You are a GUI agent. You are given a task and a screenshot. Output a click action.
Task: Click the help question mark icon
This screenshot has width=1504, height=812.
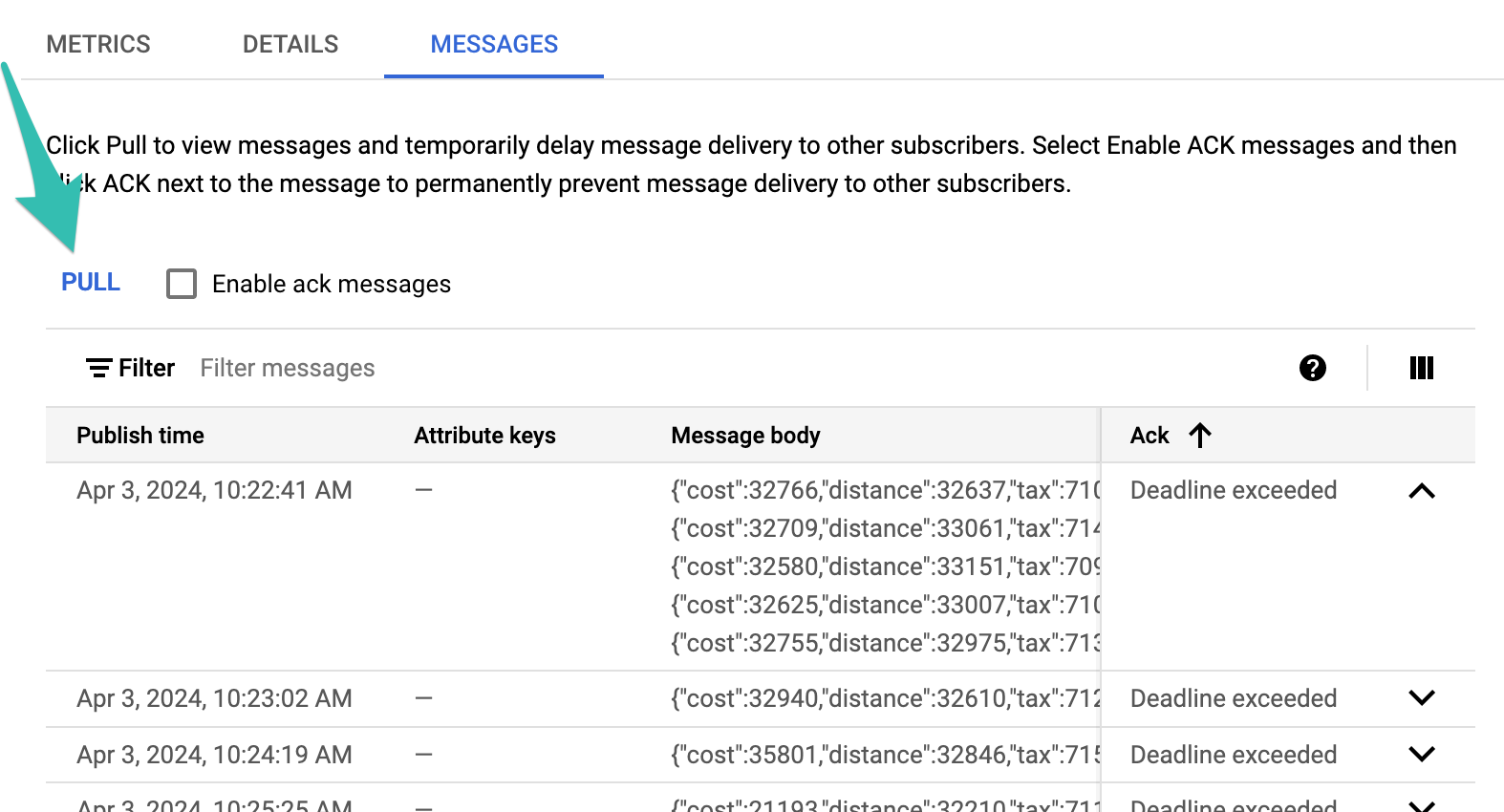(1312, 368)
